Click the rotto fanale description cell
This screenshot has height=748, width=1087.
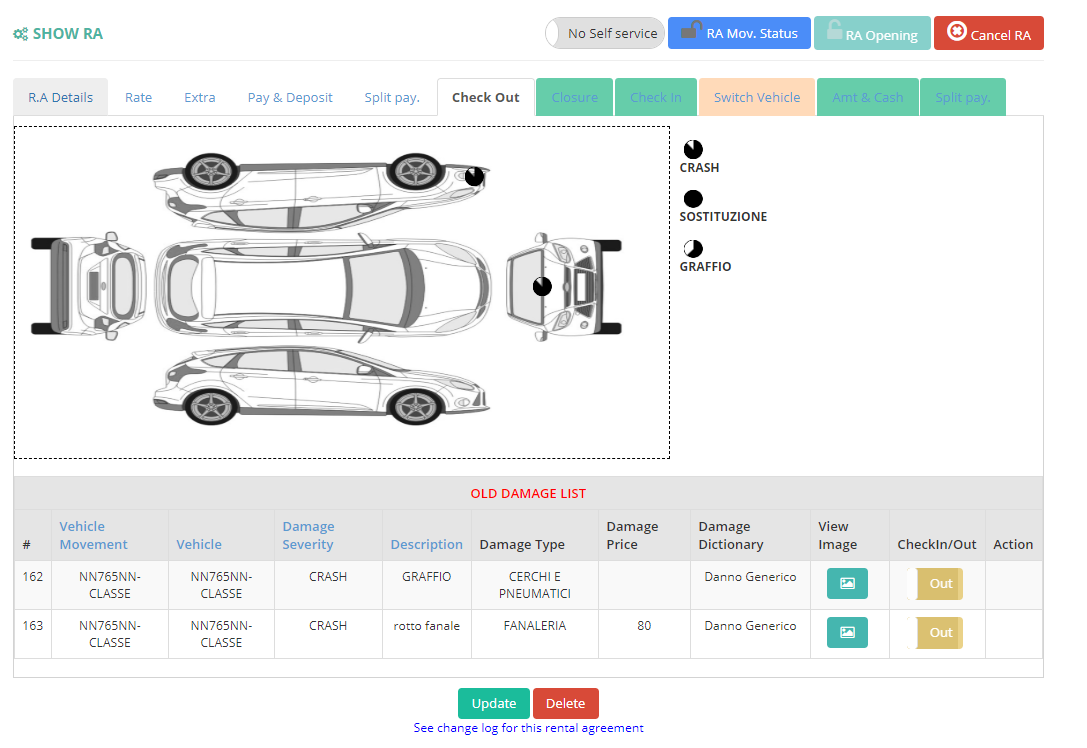click(426, 626)
